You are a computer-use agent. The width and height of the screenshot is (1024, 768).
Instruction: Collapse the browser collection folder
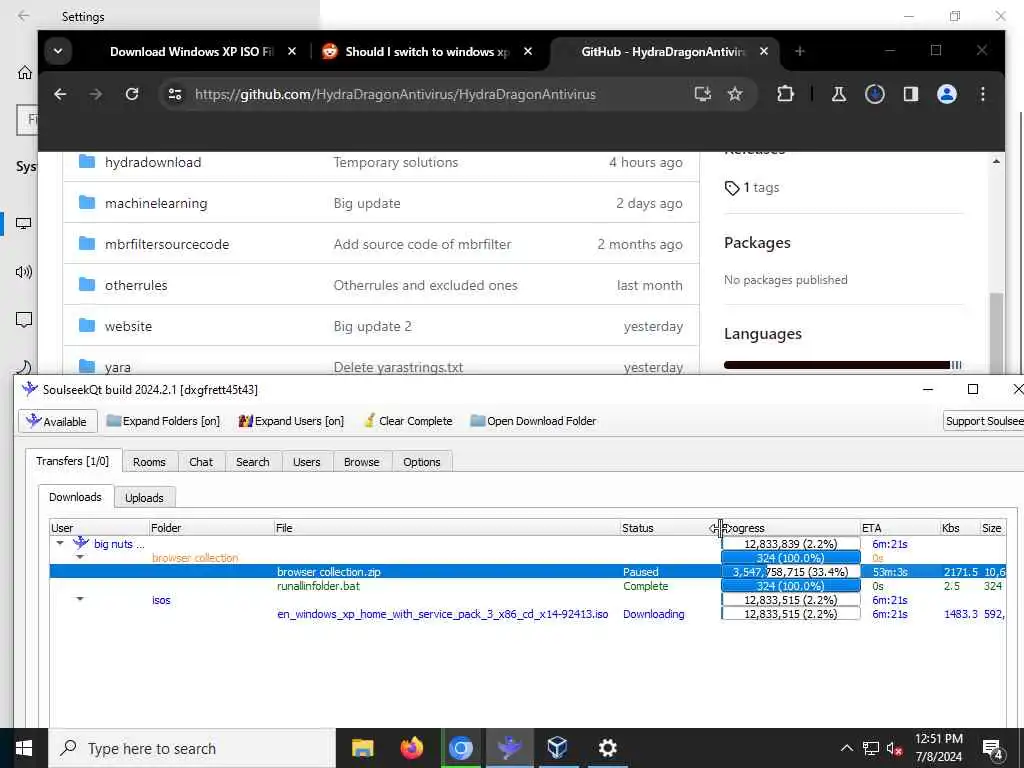80,557
